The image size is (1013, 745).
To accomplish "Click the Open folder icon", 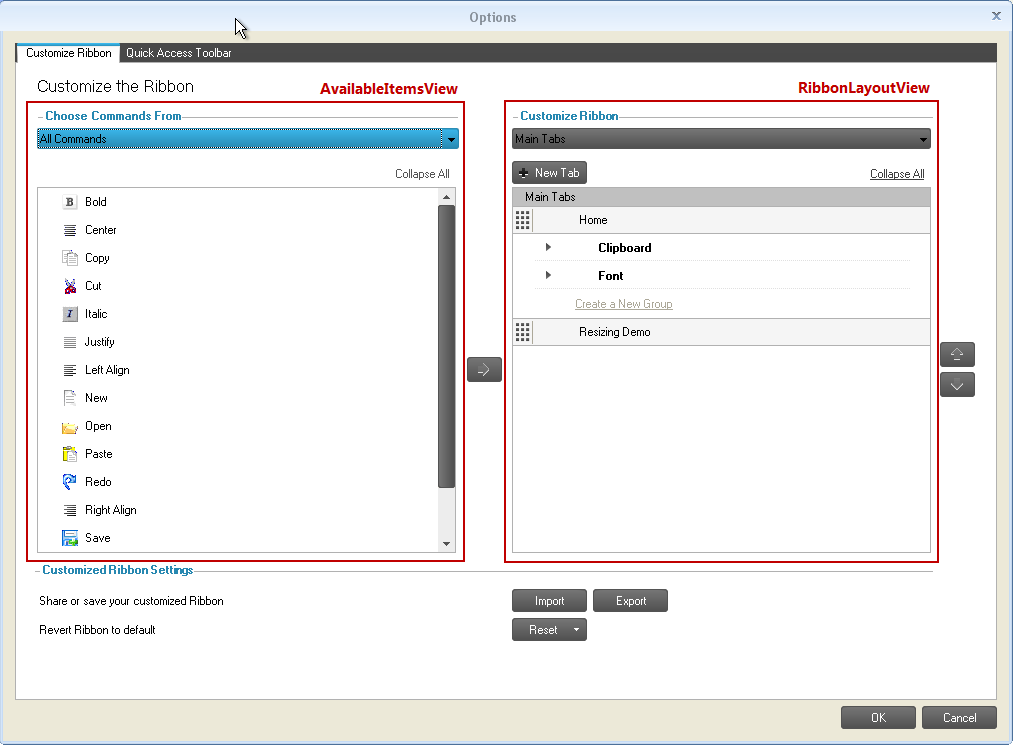I will [68, 425].
